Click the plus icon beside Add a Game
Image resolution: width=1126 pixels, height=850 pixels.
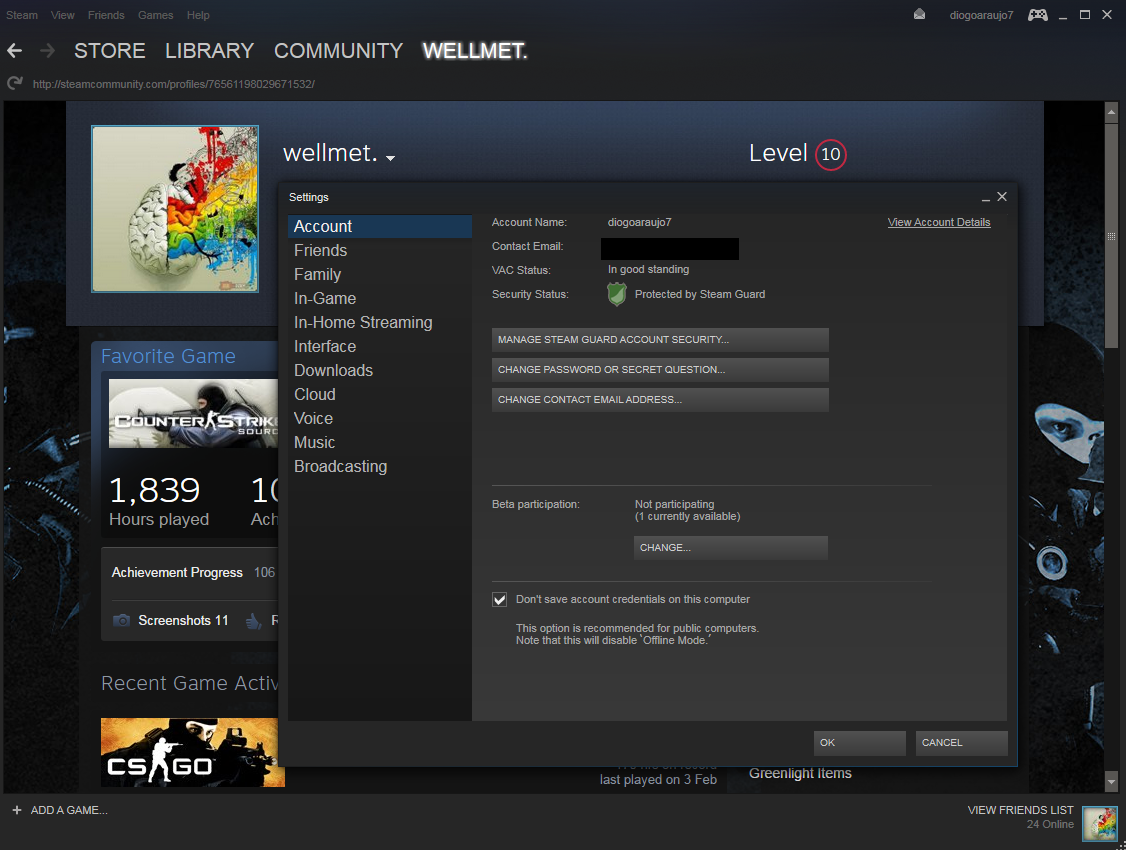pos(17,810)
